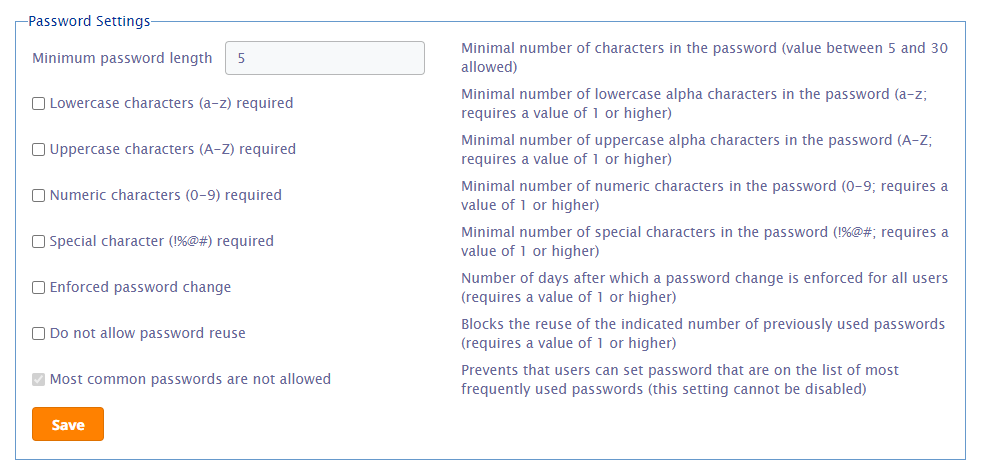This screenshot has height=474, width=983.
Task: Toggle the Special character (!%@#) required checkbox
Action: [39, 241]
